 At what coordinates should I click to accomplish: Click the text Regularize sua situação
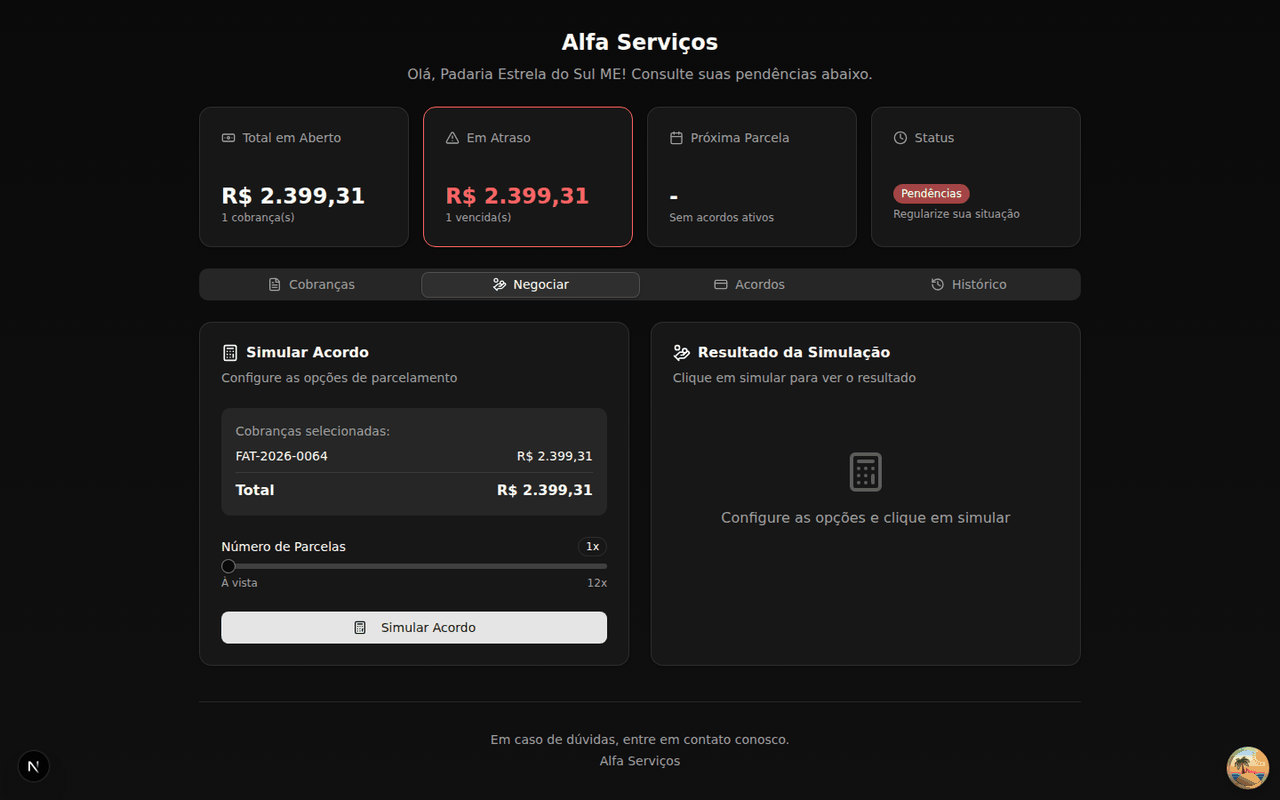pyautogui.click(x=956, y=214)
